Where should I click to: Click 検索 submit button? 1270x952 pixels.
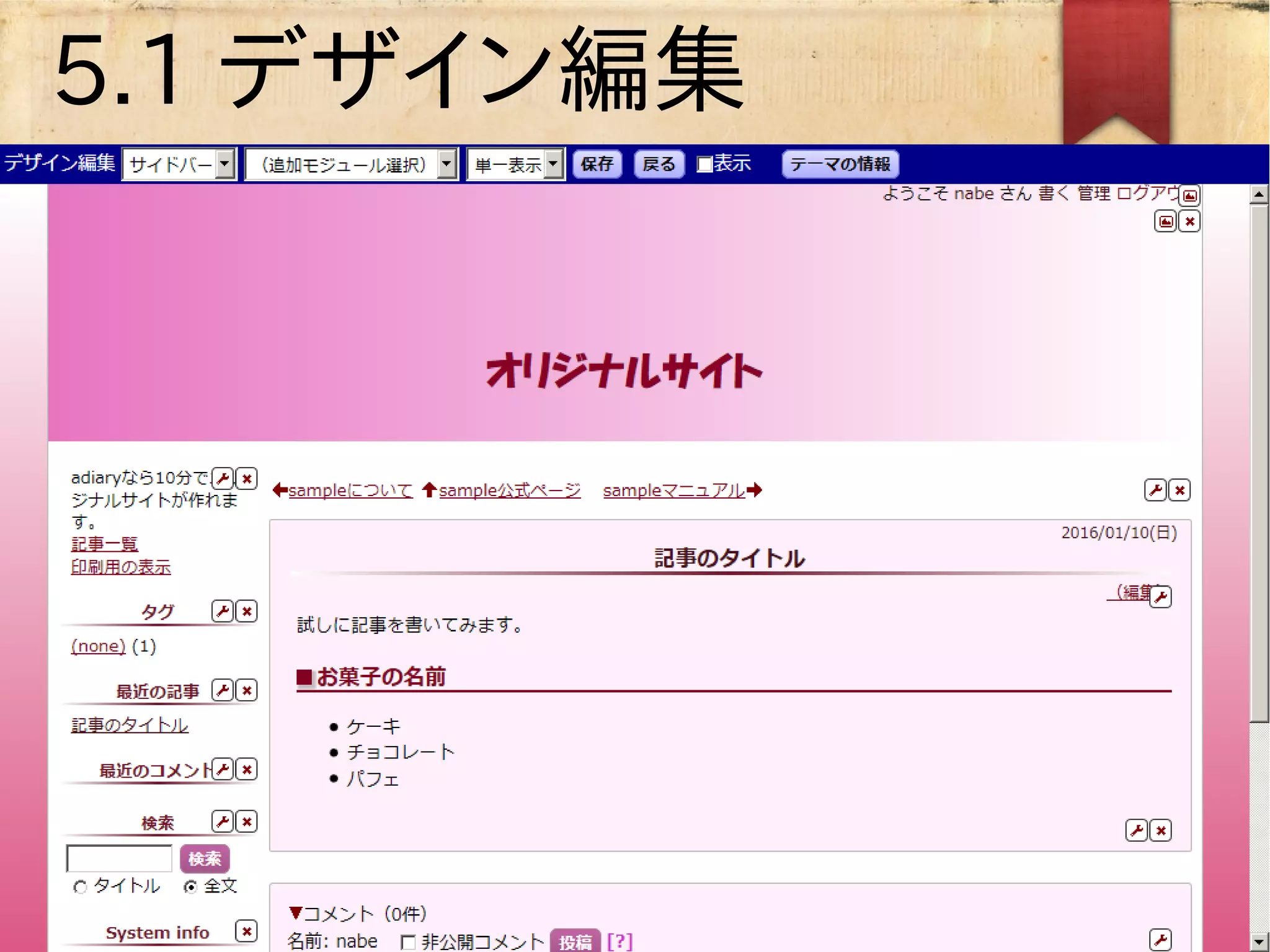(x=205, y=858)
